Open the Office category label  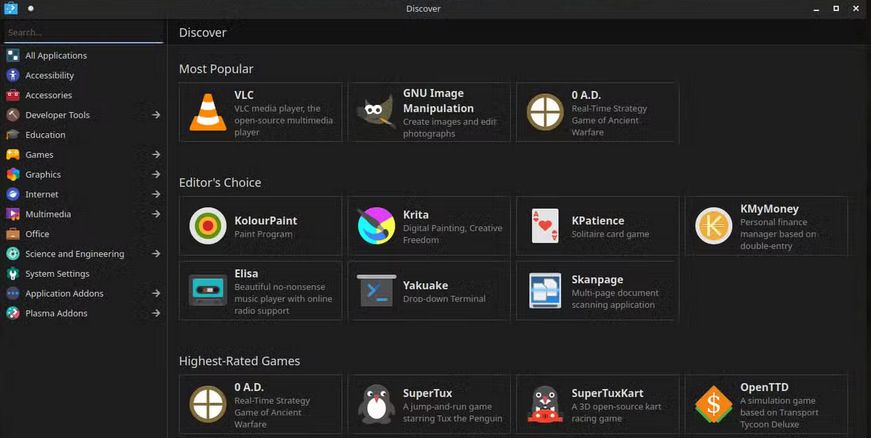pos(37,234)
